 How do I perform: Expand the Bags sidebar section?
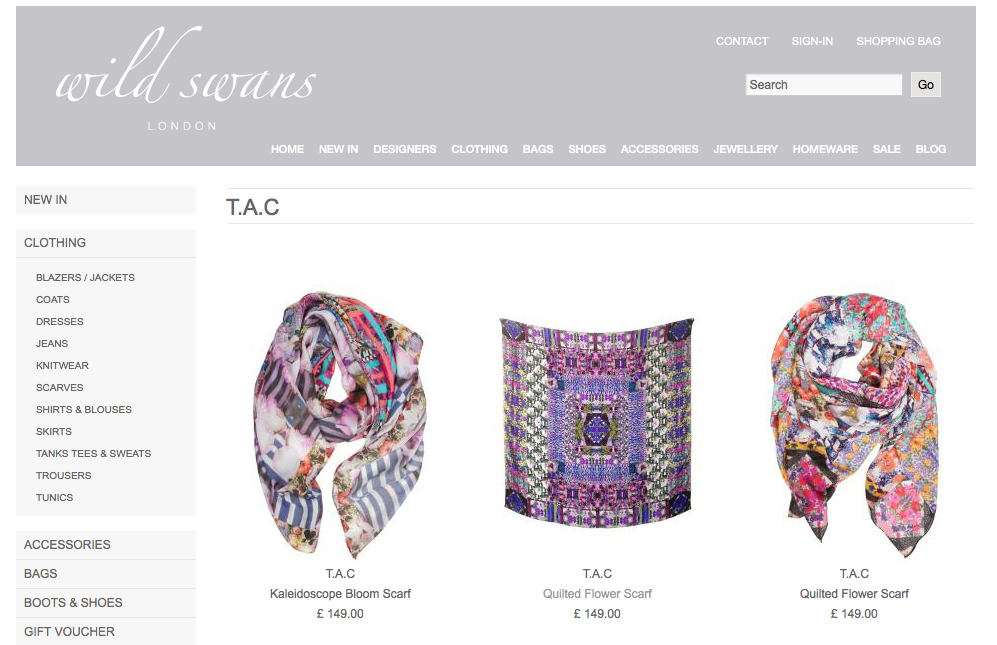[106, 574]
